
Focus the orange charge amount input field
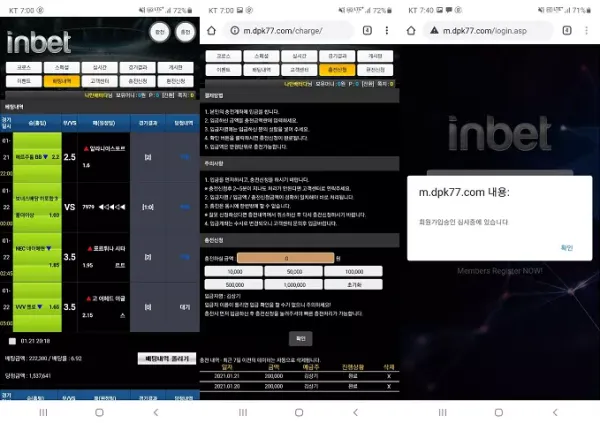pyautogui.click(x=285, y=258)
